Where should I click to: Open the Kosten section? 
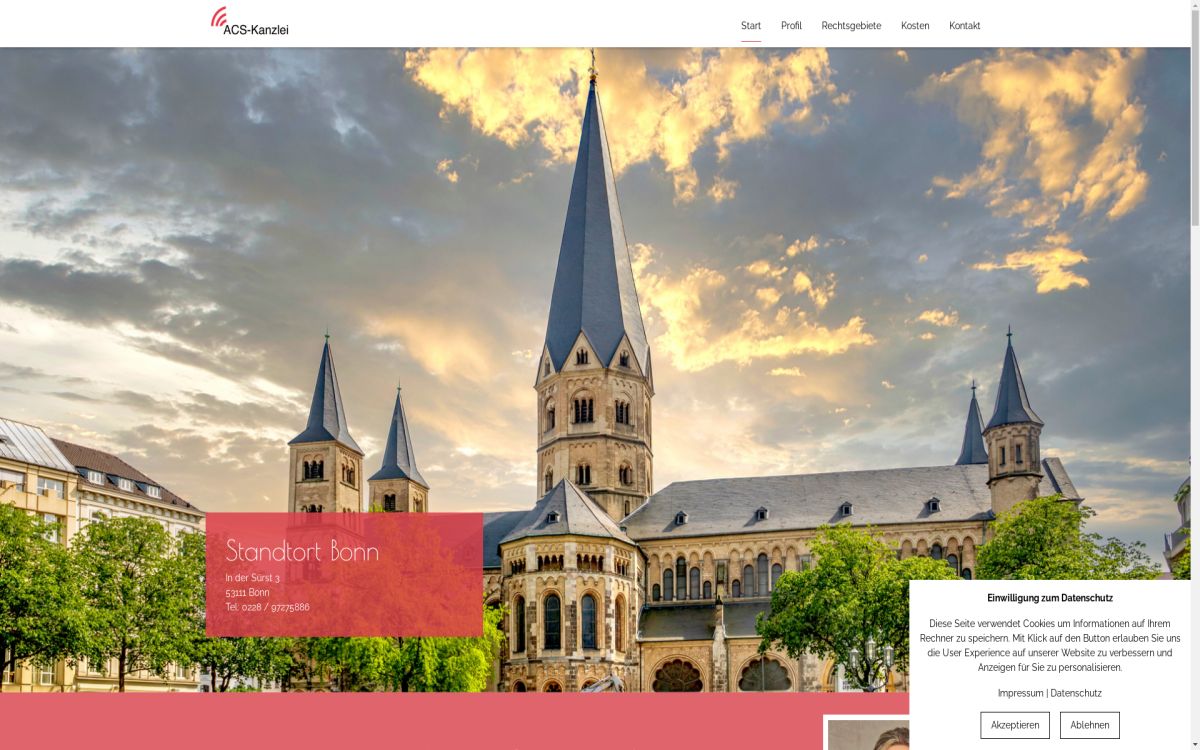tap(914, 25)
